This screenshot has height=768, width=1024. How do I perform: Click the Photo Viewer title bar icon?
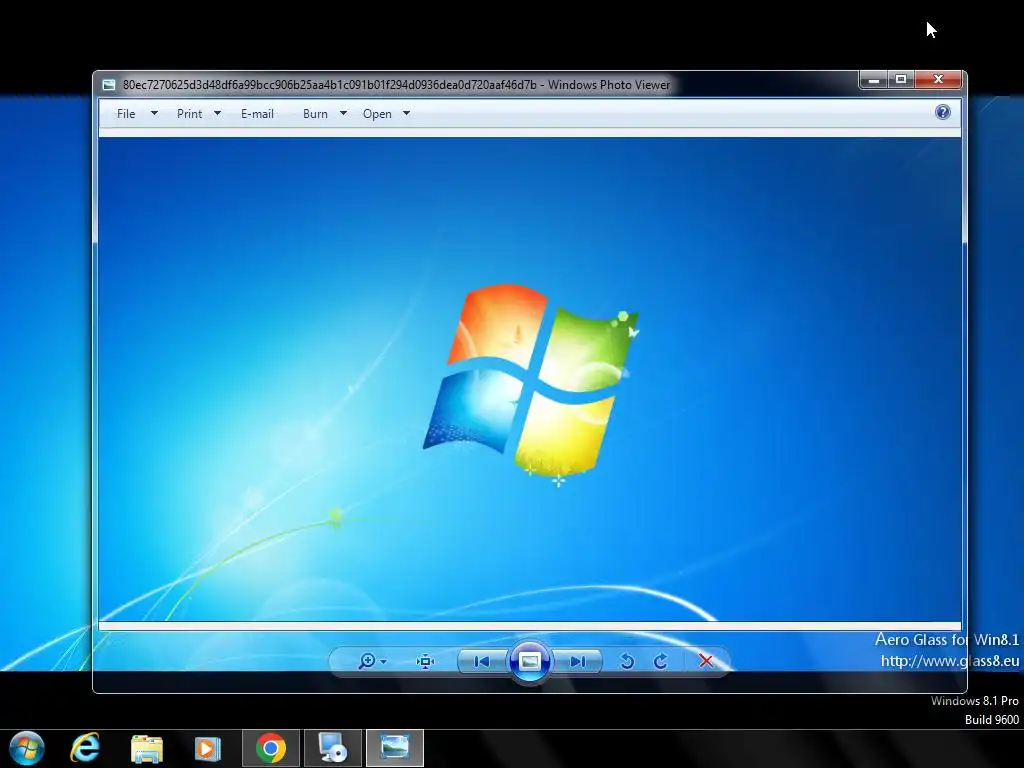[x=109, y=85]
